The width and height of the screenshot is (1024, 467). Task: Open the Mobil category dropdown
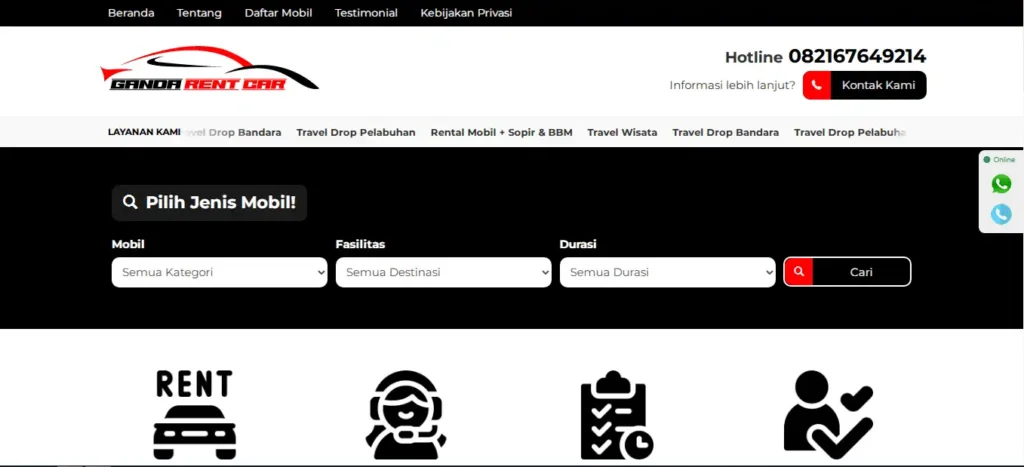point(219,272)
